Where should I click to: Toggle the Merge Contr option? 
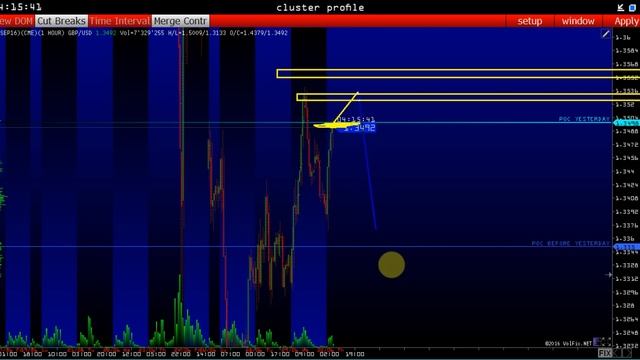click(180, 21)
